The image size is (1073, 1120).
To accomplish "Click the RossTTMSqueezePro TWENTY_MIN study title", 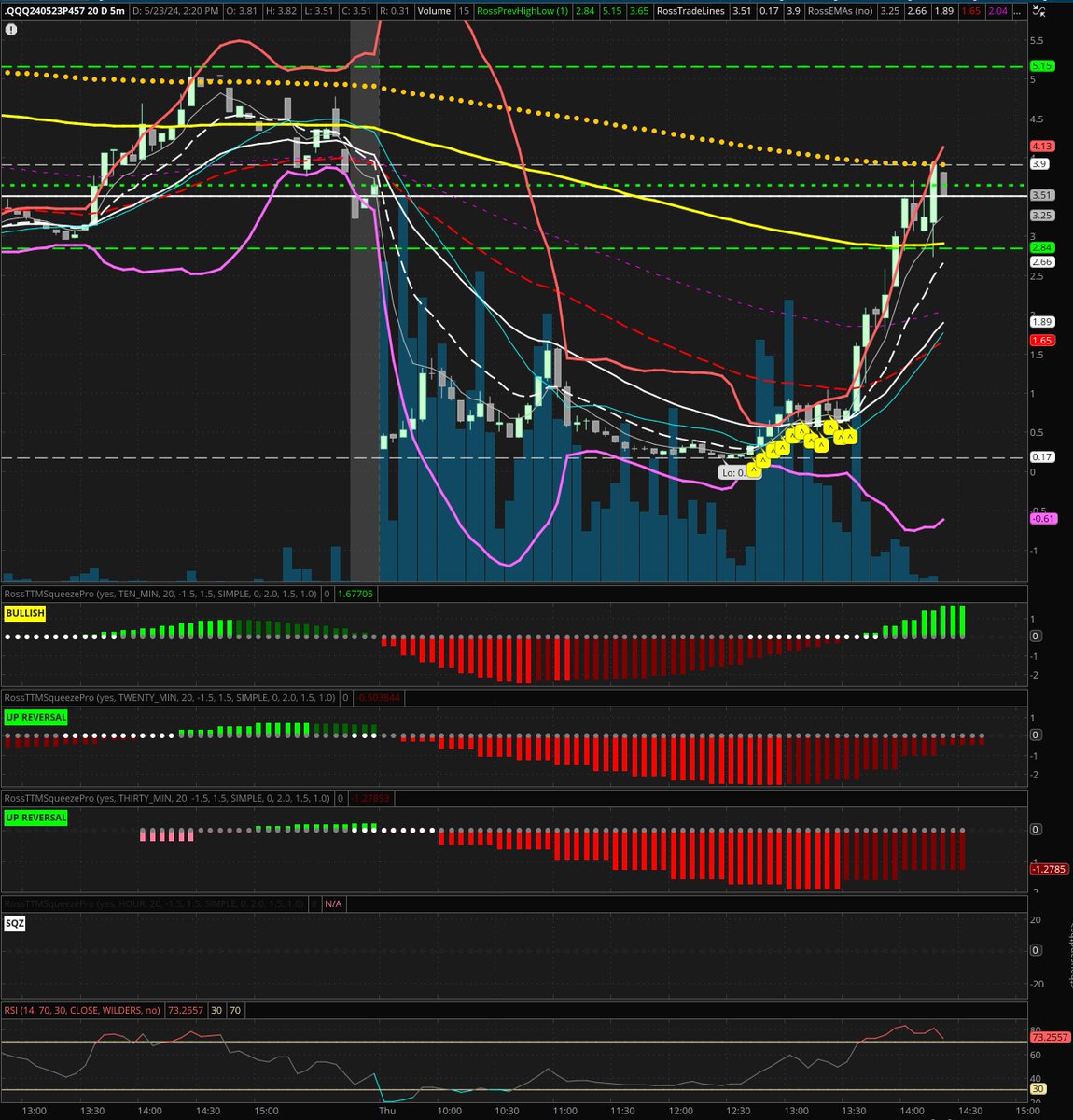I will pos(170,697).
